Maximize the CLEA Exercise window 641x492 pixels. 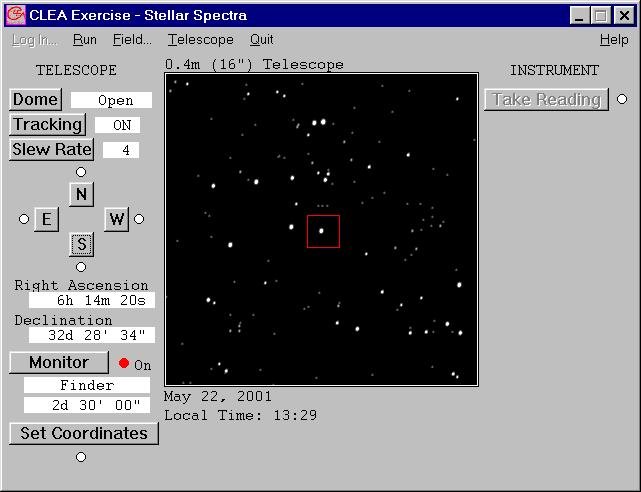[x=601, y=15]
